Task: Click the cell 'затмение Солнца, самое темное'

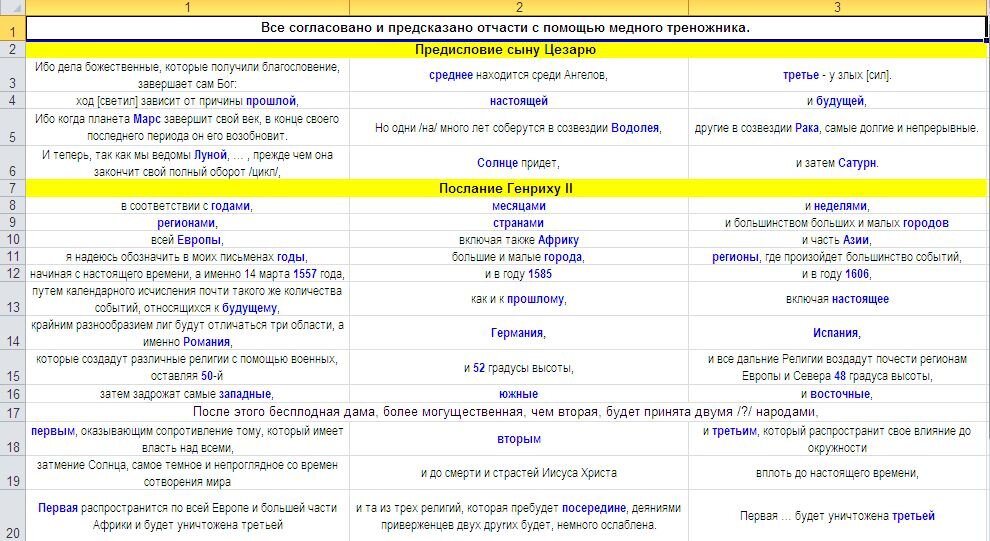Action: coord(188,473)
